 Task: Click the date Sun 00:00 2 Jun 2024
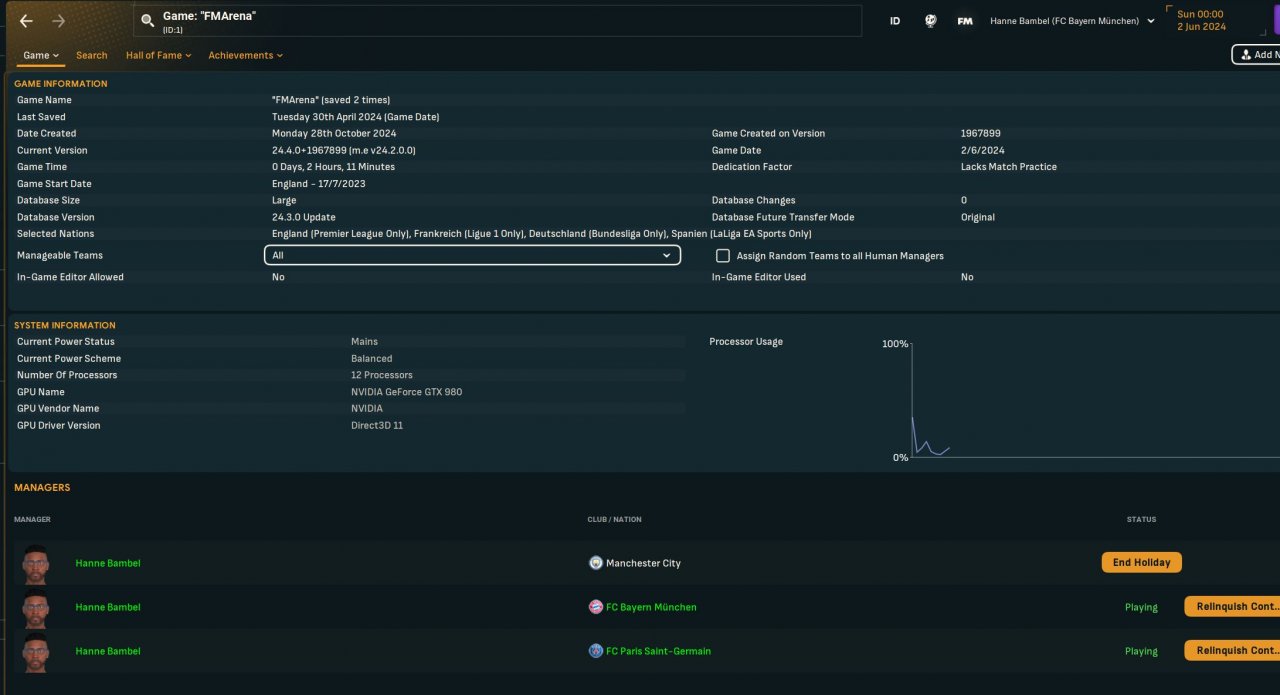[1201, 21]
